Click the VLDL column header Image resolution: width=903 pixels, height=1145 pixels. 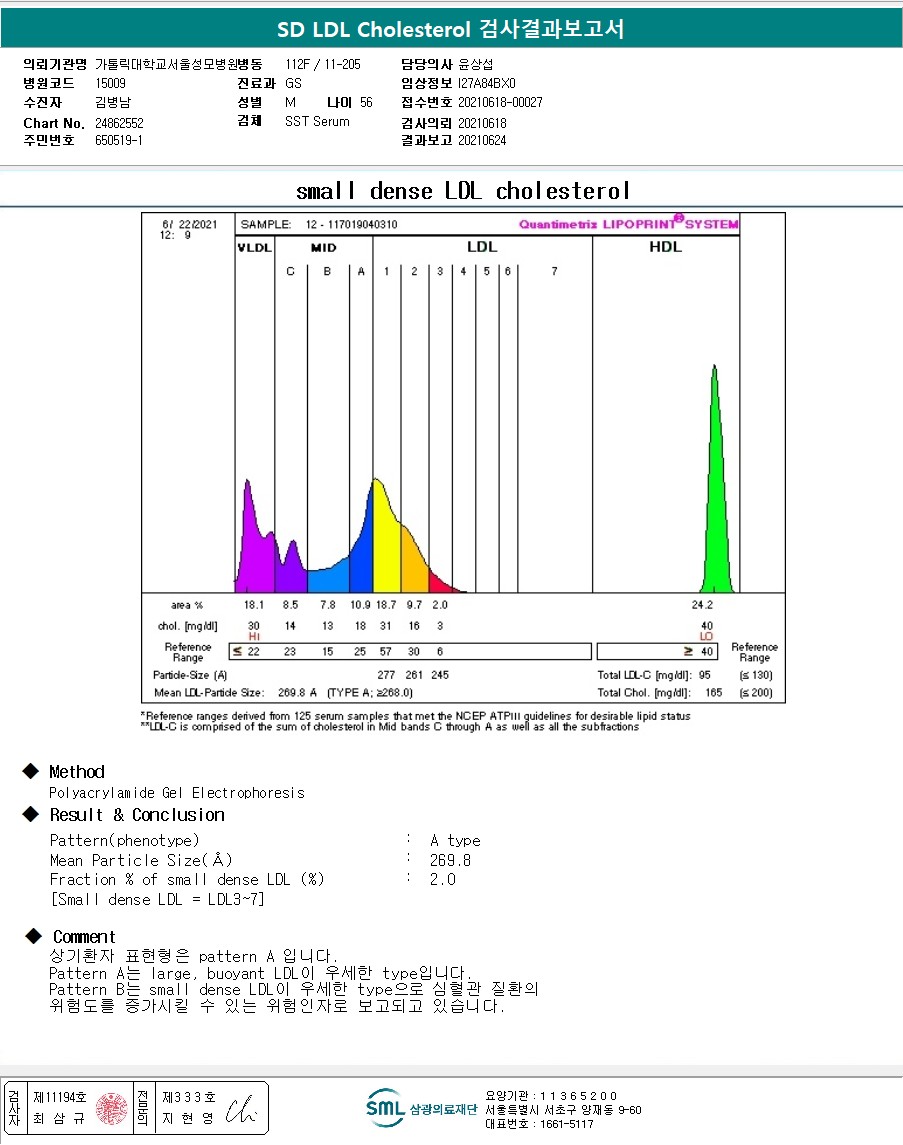tap(254, 248)
